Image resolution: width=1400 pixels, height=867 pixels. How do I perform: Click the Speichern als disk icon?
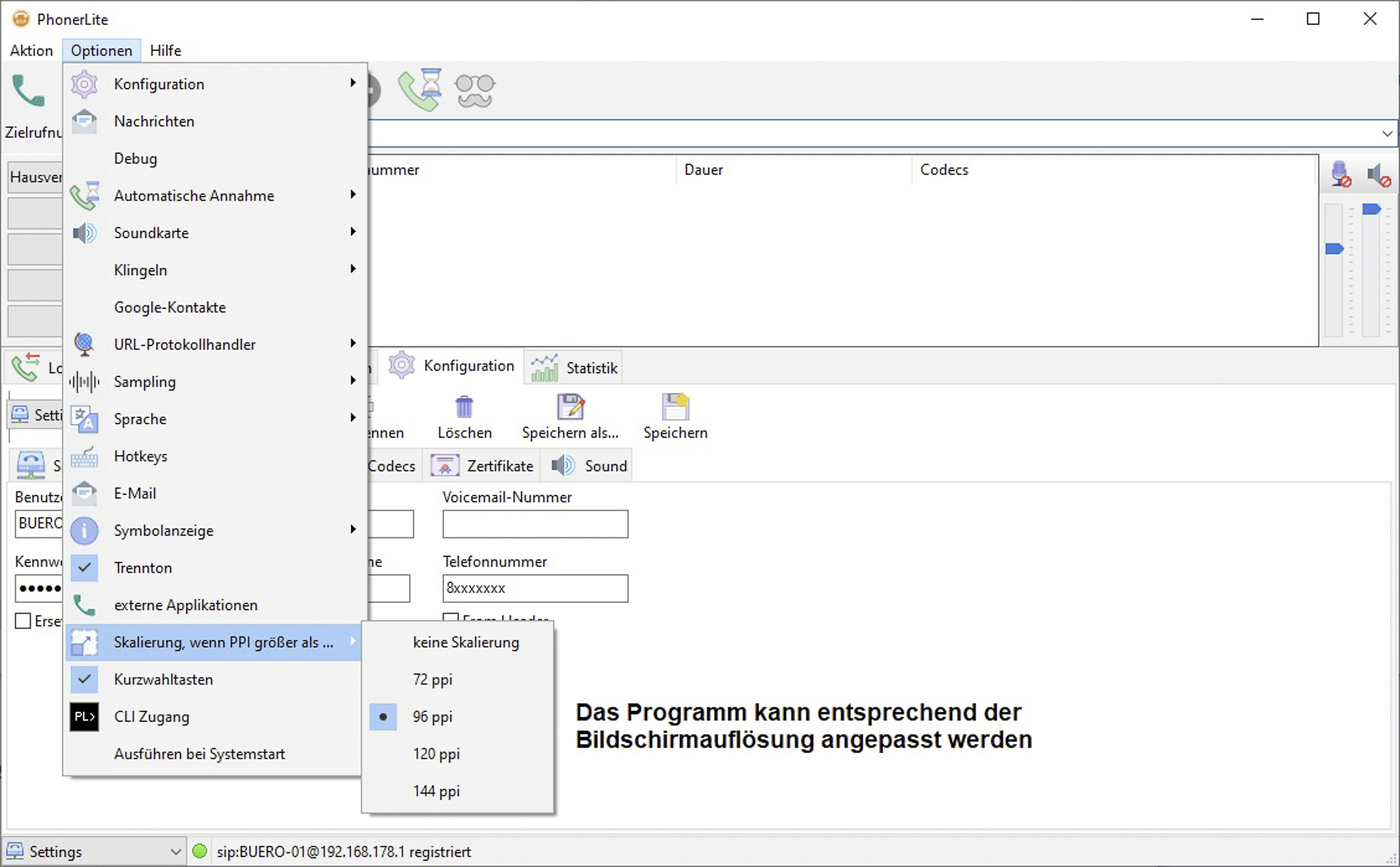coord(571,406)
